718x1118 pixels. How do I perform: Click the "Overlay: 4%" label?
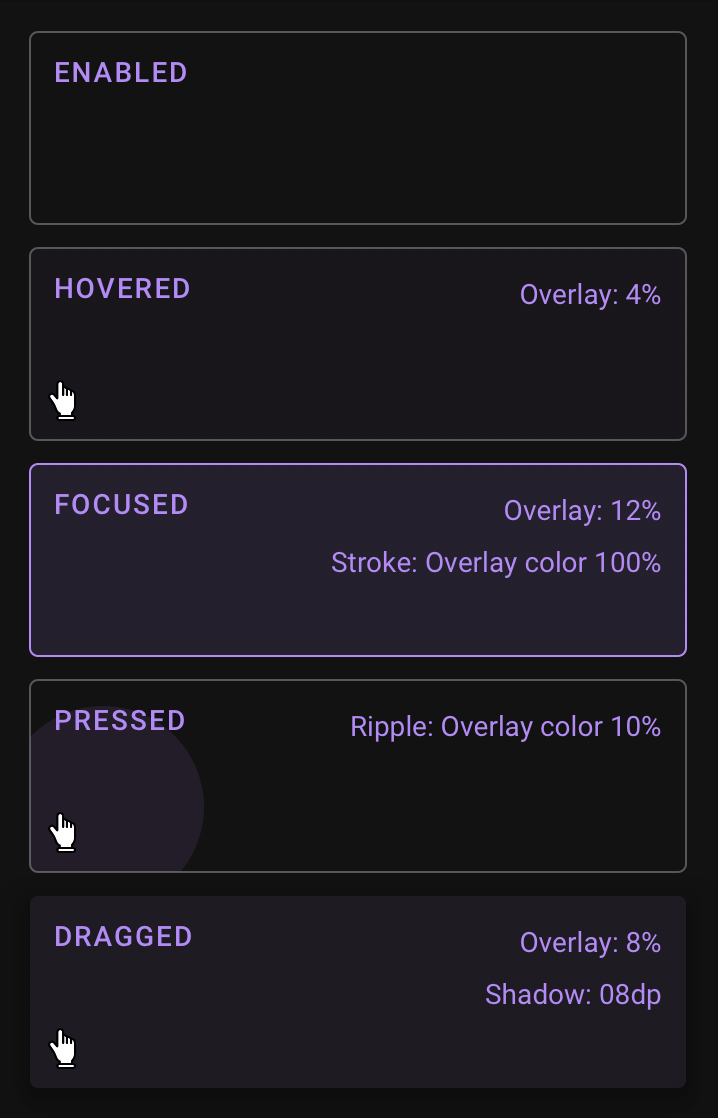[x=590, y=295]
